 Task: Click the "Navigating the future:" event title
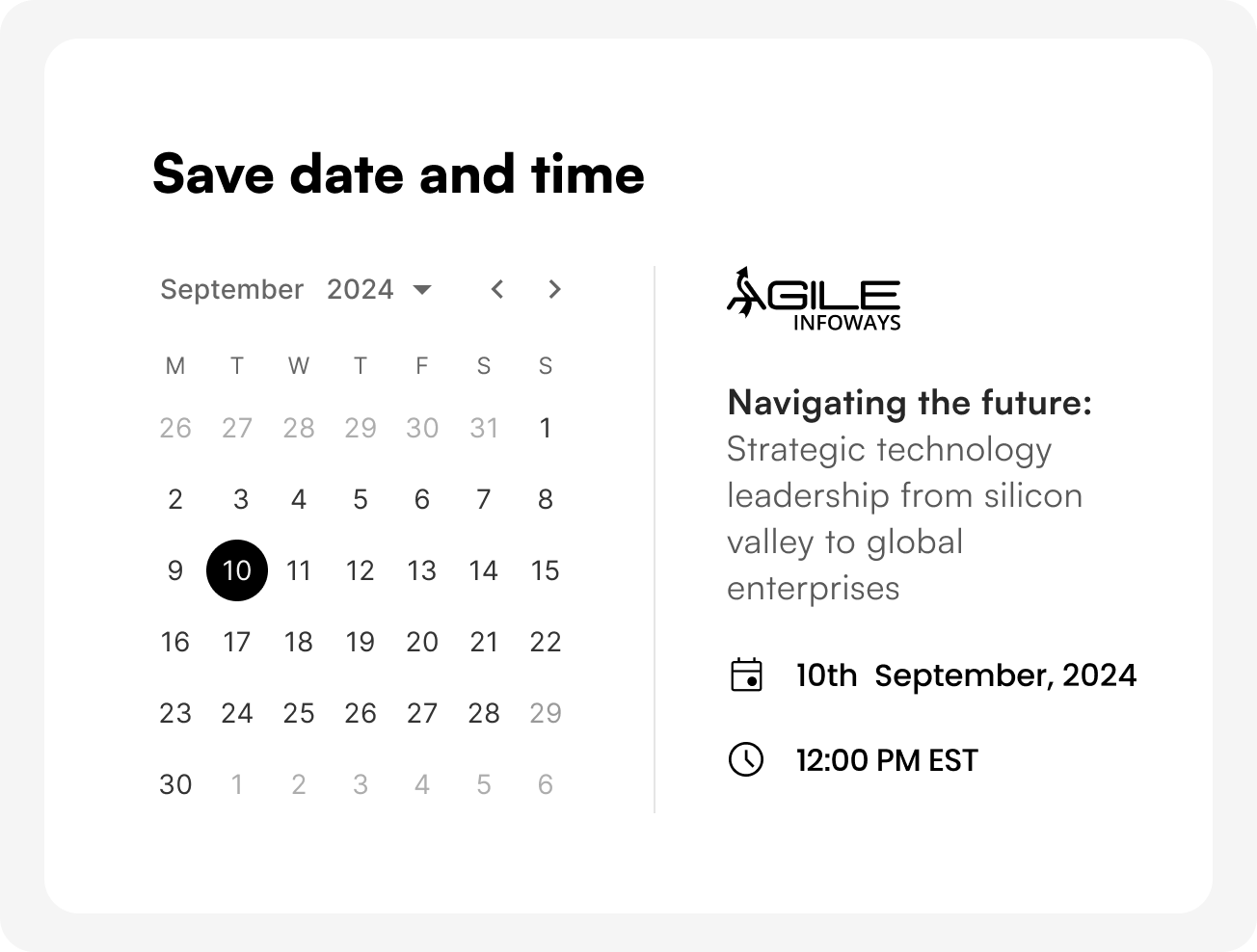point(909,403)
